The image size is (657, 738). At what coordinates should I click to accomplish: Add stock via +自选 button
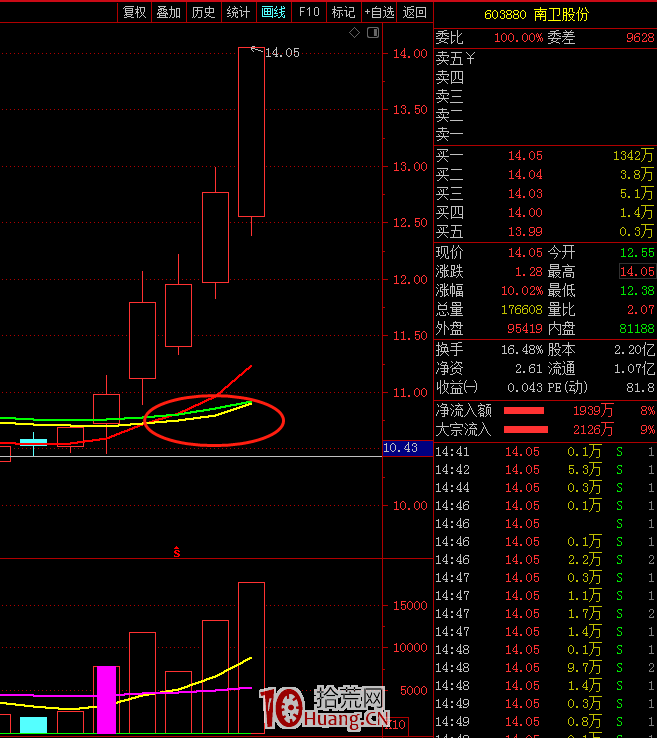tap(379, 12)
